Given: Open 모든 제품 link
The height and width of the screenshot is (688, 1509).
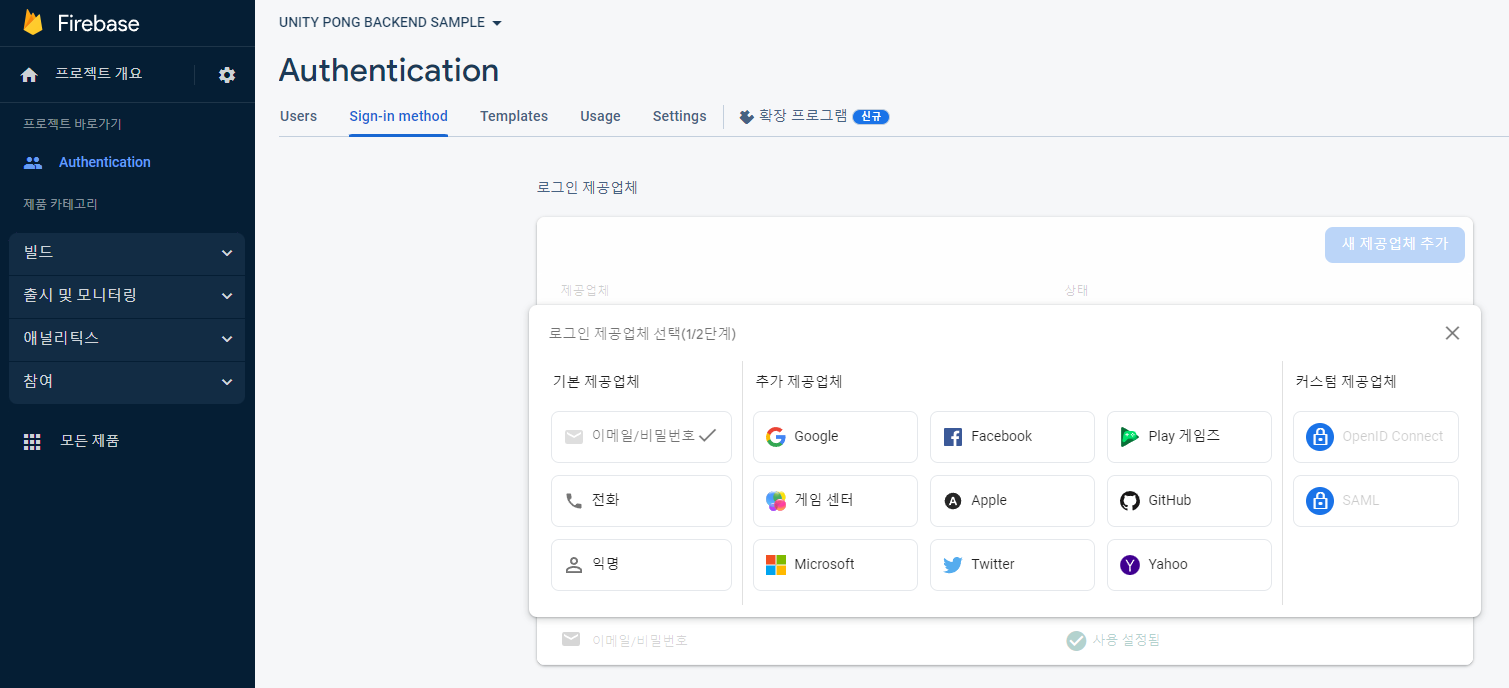Looking at the screenshot, I should (90, 441).
